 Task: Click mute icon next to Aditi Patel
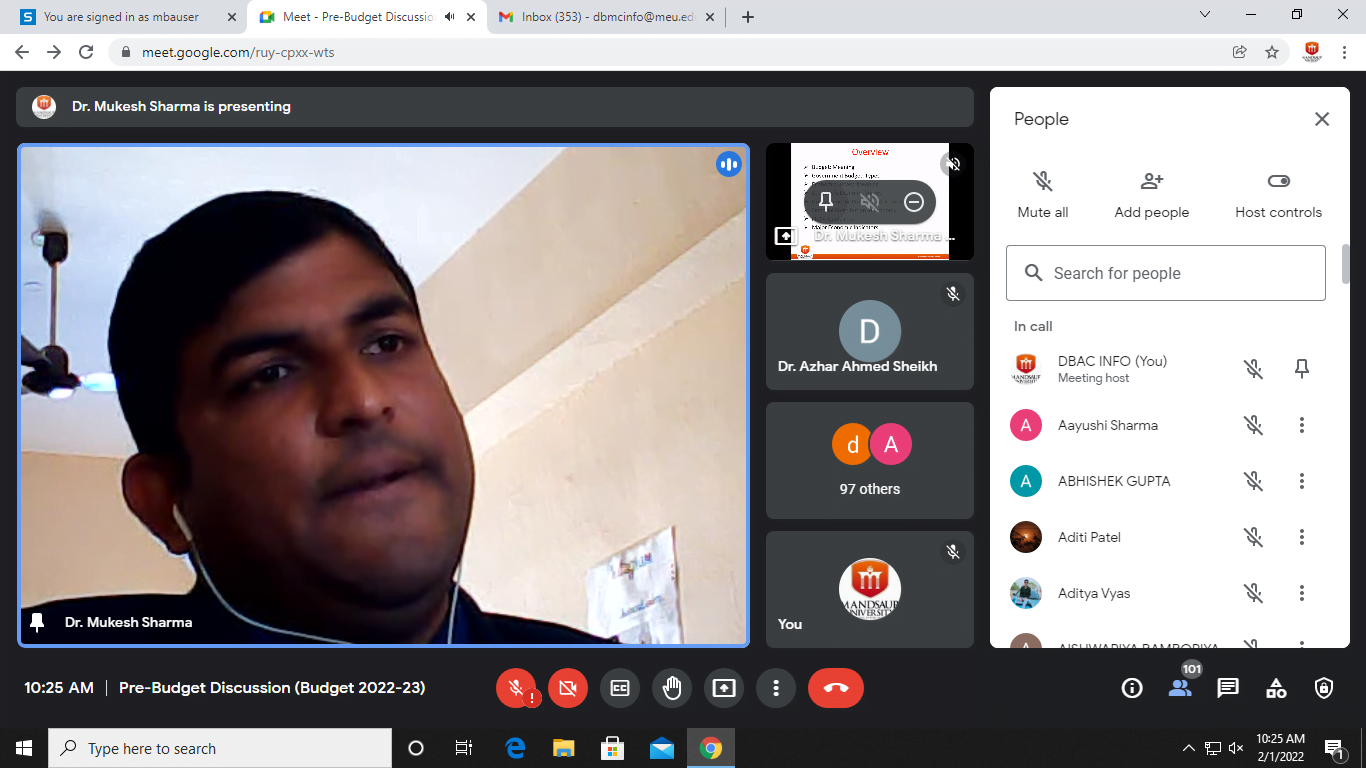click(1254, 537)
